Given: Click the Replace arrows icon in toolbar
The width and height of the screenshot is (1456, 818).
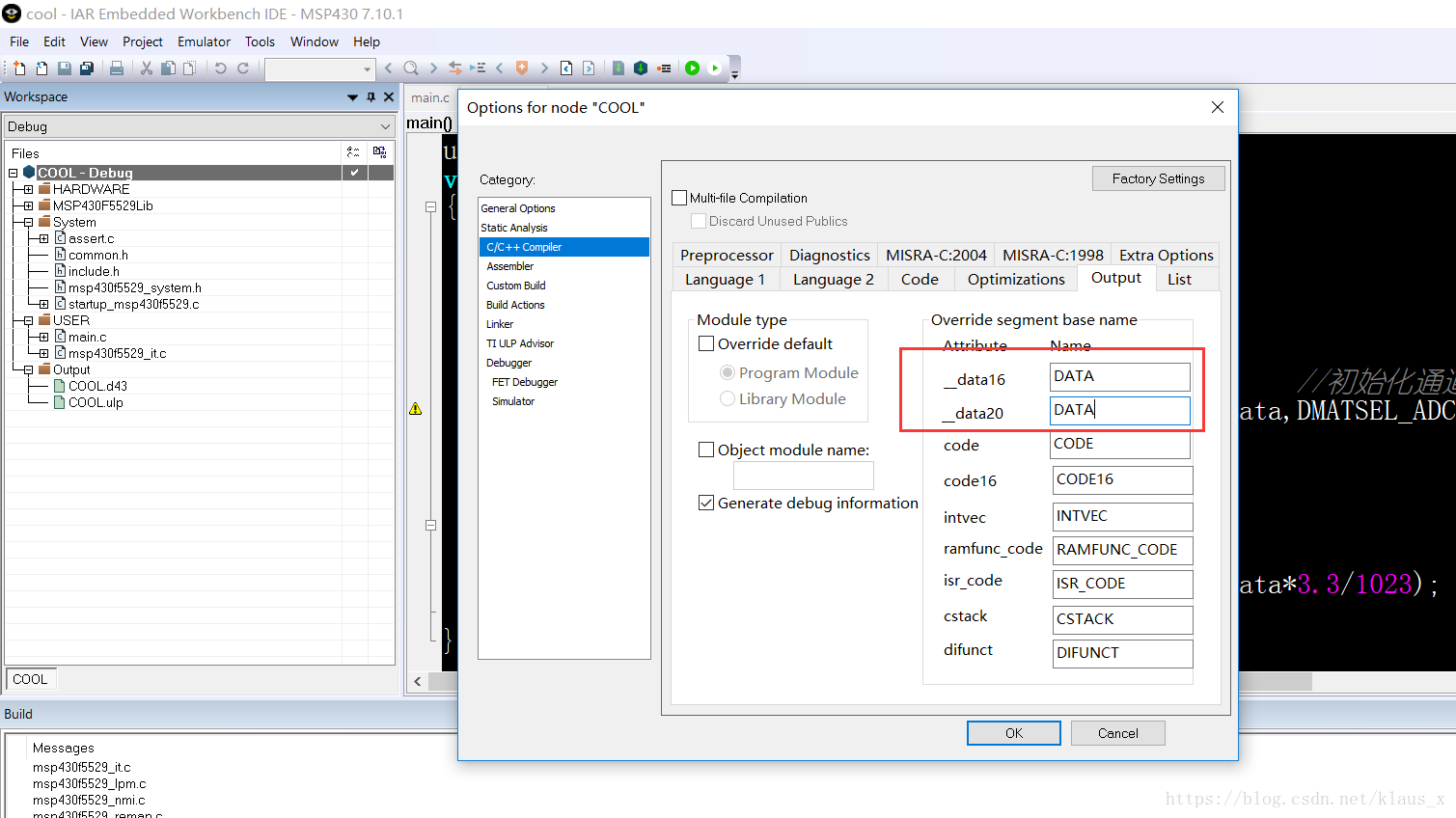Looking at the screenshot, I should 454,68.
